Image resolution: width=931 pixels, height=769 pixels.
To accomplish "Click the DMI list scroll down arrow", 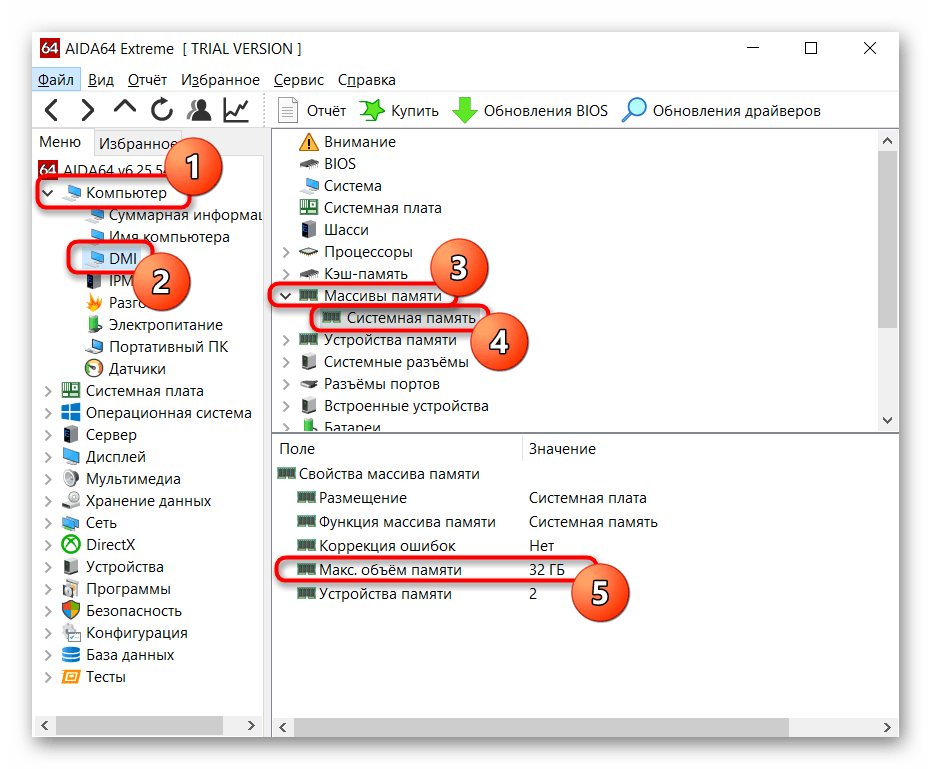I will [x=887, y=420].
